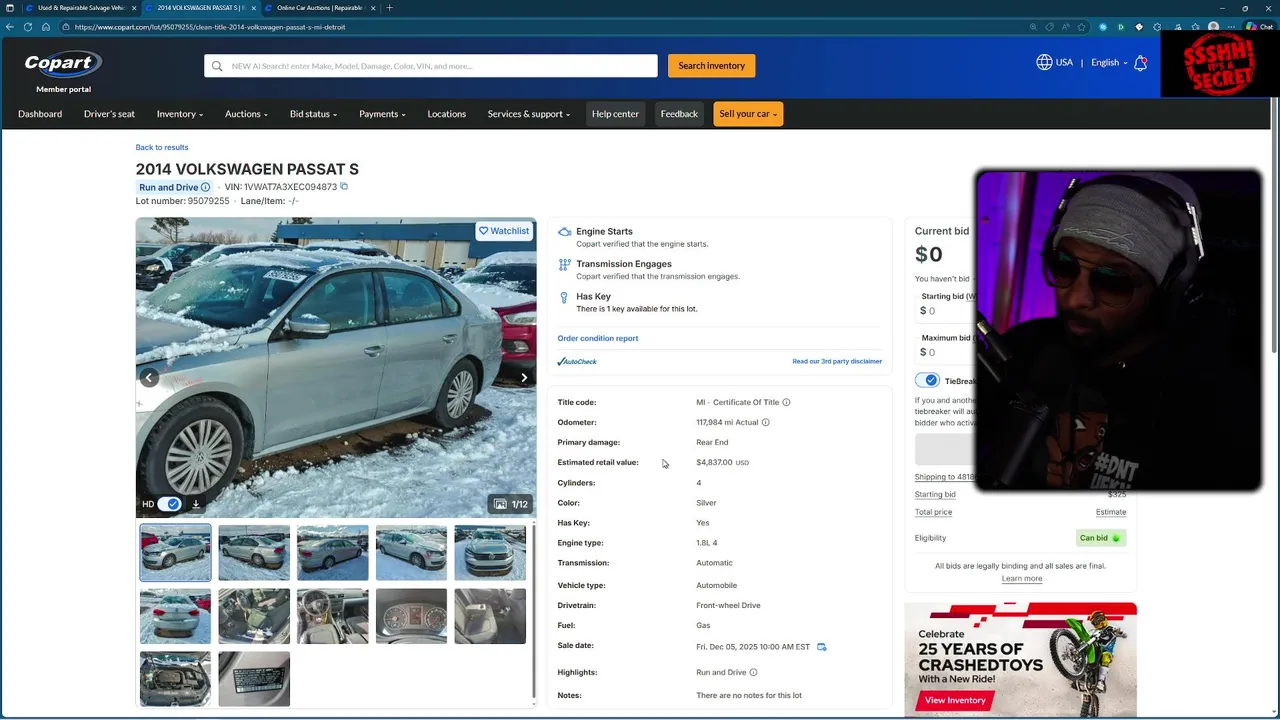Viewport: 1280px width, 720px height.
Task: Click the browser address bar URL
Action: tap(210, 27)
